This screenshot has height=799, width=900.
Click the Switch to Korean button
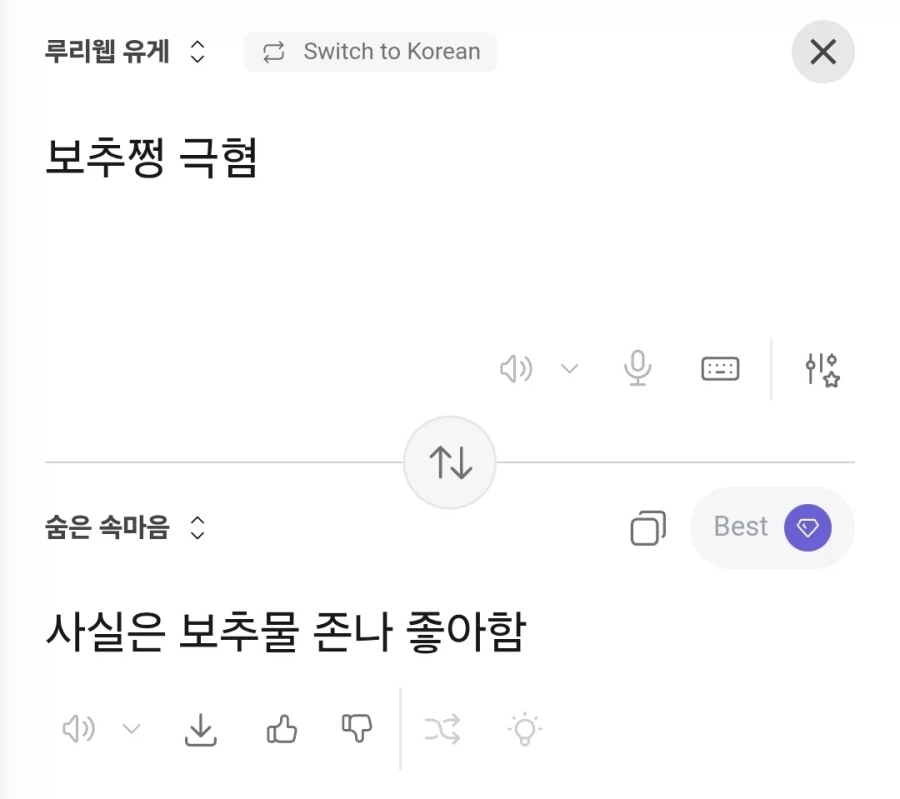coord(370,51)
